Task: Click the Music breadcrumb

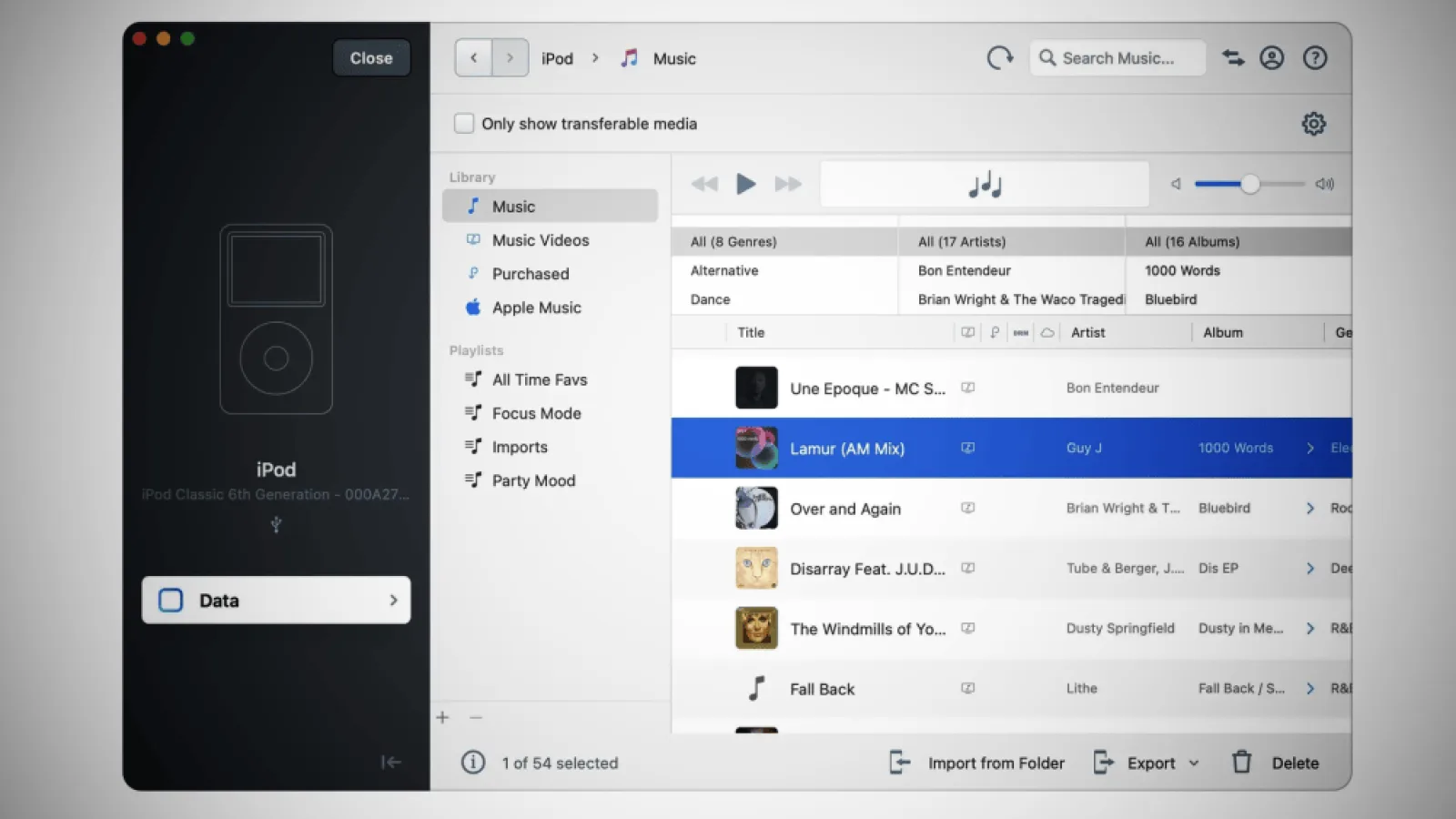Action: click(x=674, y=58)
